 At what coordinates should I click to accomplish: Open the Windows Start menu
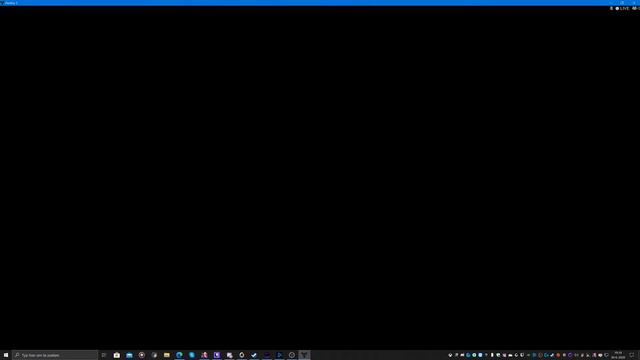click(6, 355)
